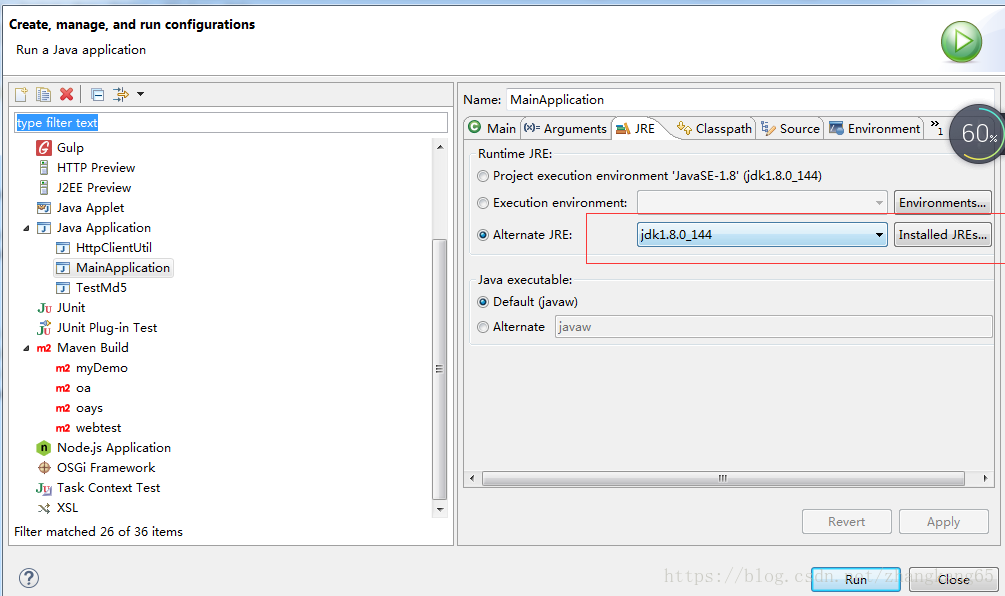
Task: Click myDemo m2 icon
Action: click(63, 368)
